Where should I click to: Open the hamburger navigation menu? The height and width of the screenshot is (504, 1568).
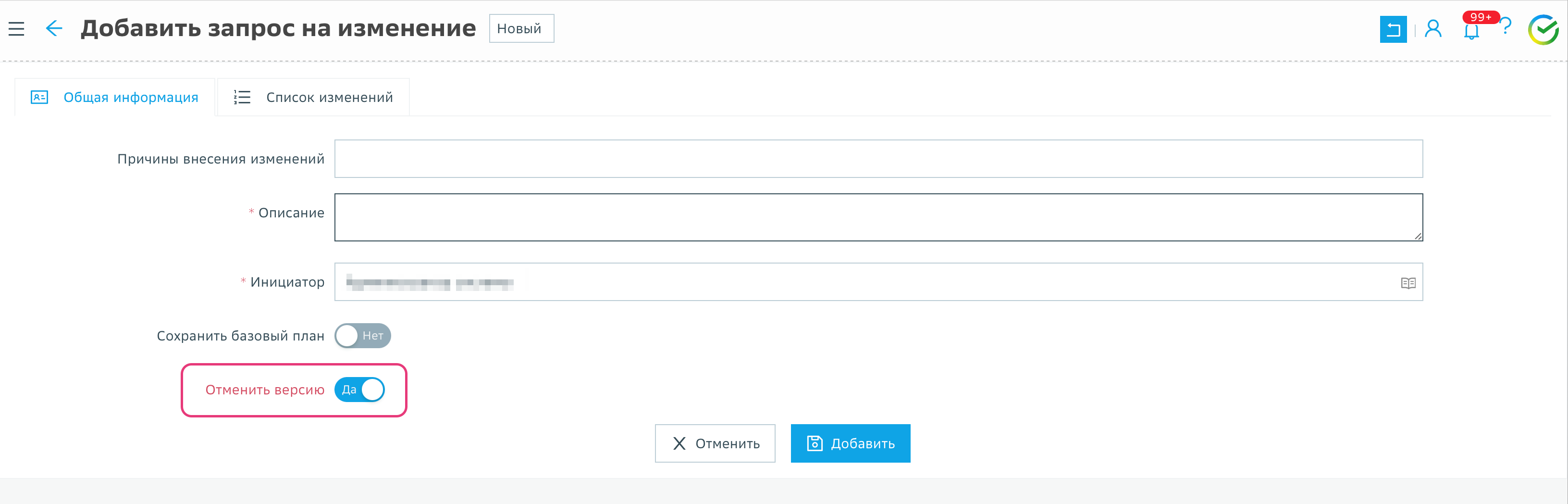[16, 29]
